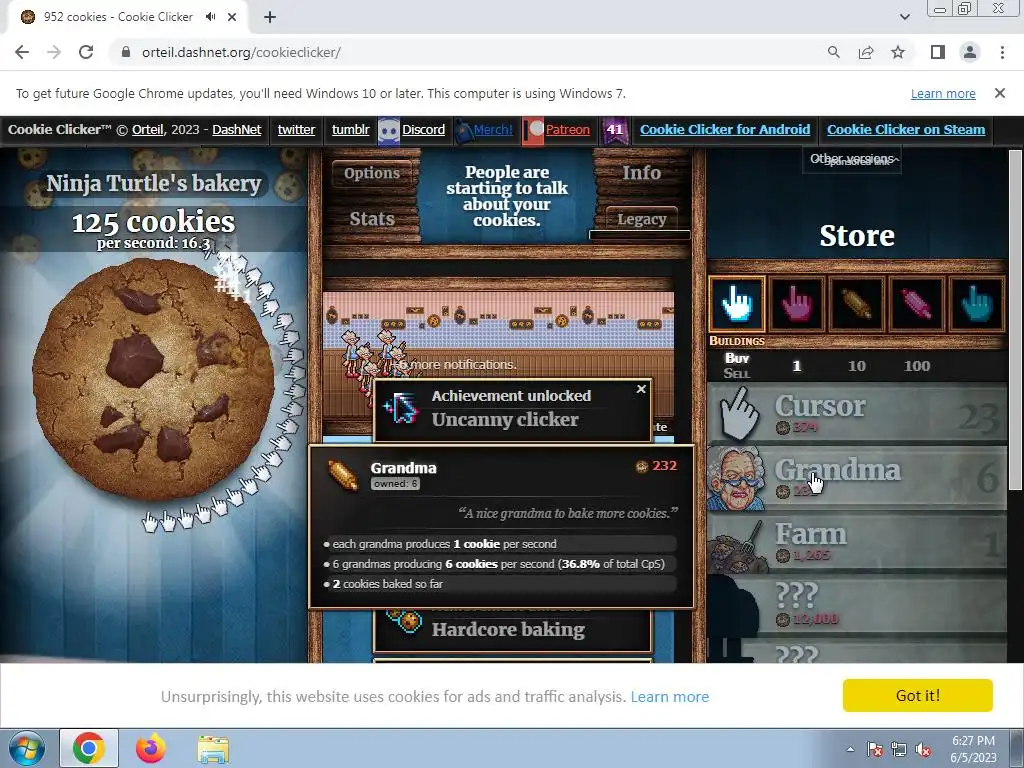Open the Discord link
This screenshot has width=1024, height=768.
click(x=423, y=129)
